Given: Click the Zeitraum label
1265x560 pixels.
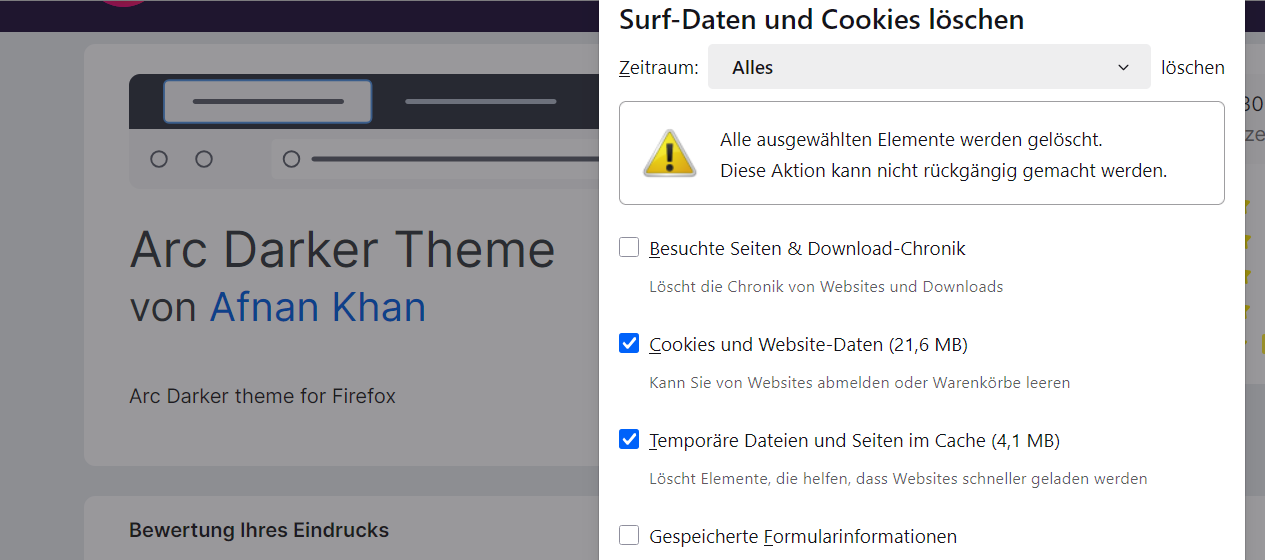Looking at the screenshot, I should pos(658,68).
